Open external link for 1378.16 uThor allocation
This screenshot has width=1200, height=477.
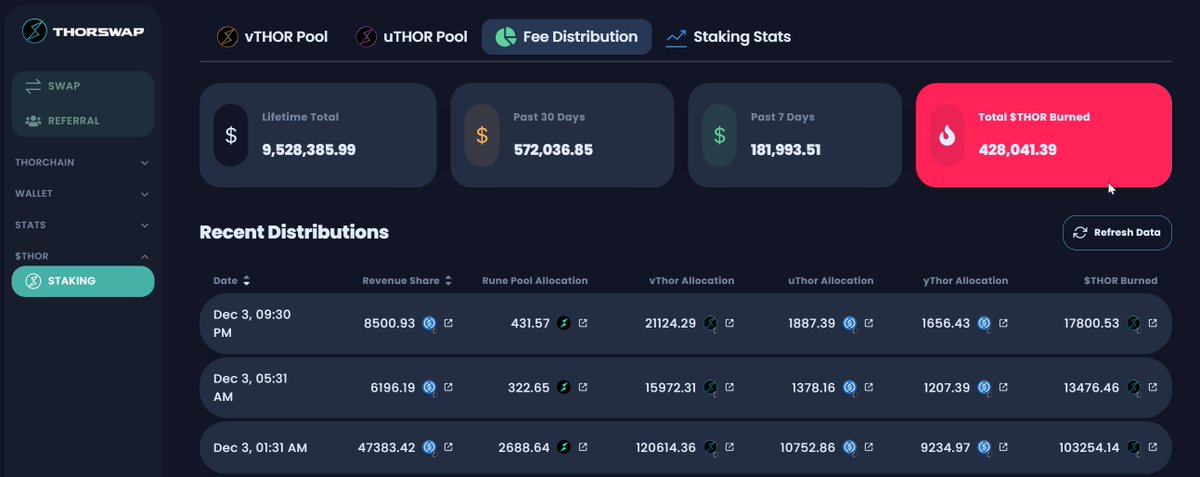[868, 387]
